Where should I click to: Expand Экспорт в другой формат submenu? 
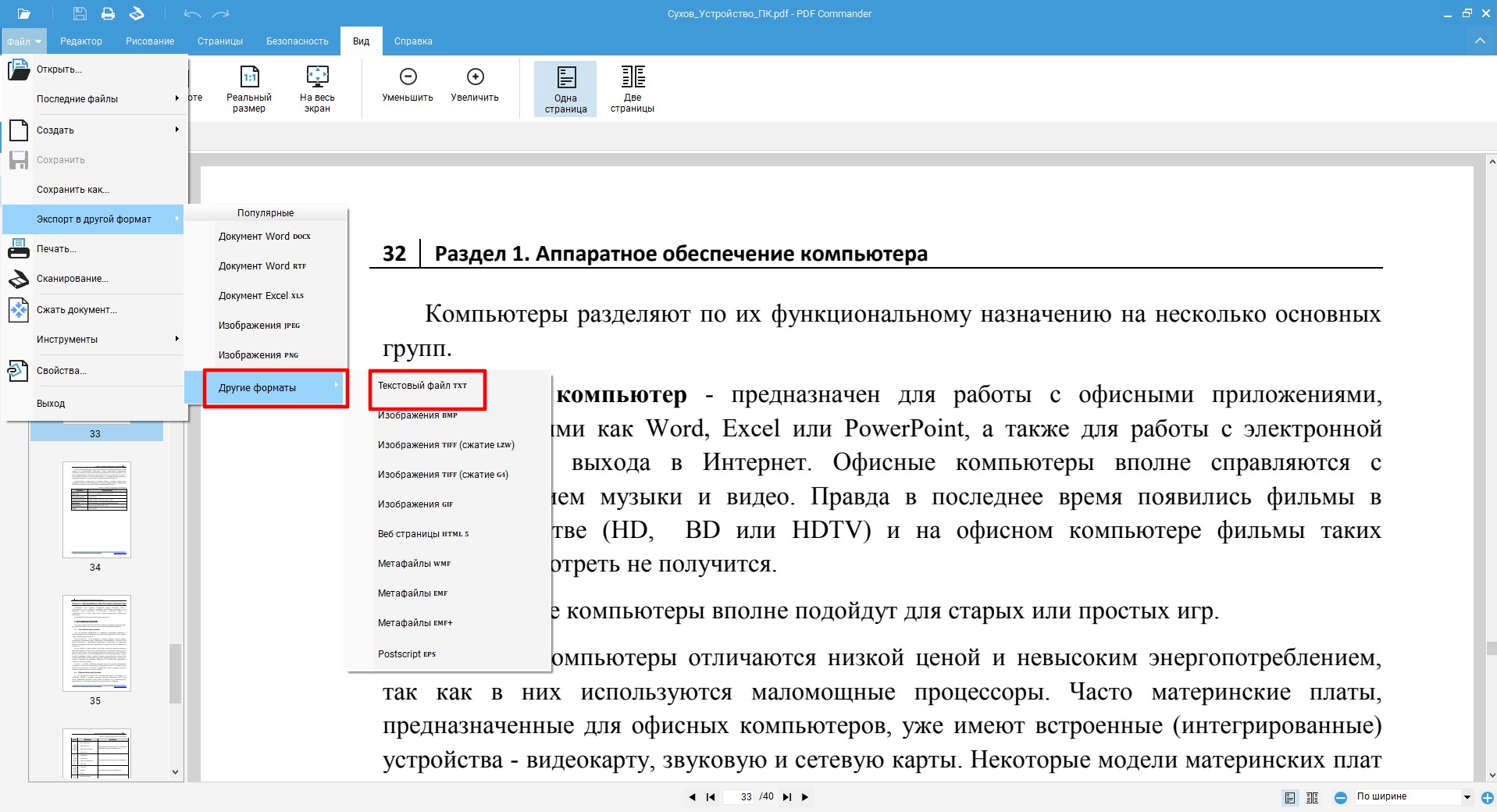click(94, 219)
